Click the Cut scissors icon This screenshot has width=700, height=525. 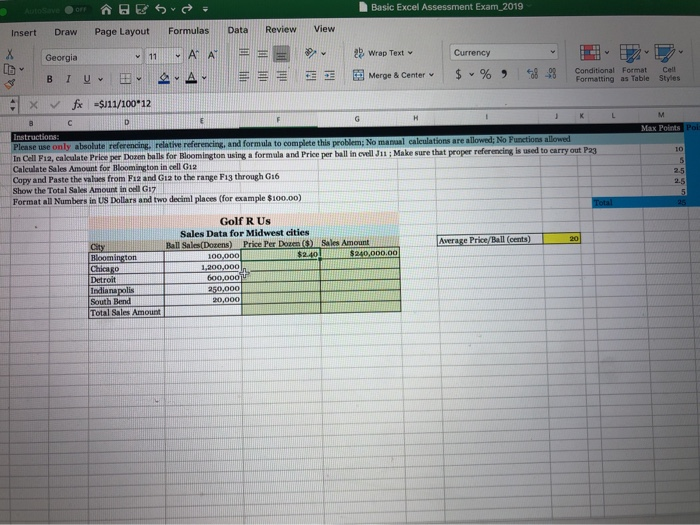pos(9,54)
